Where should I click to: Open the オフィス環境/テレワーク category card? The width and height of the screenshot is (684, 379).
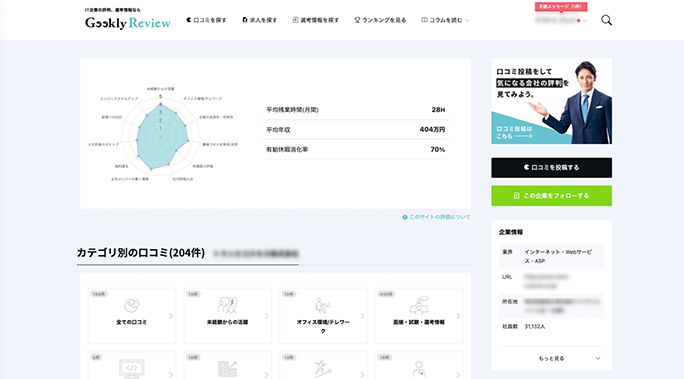click(x=323, y=315)
